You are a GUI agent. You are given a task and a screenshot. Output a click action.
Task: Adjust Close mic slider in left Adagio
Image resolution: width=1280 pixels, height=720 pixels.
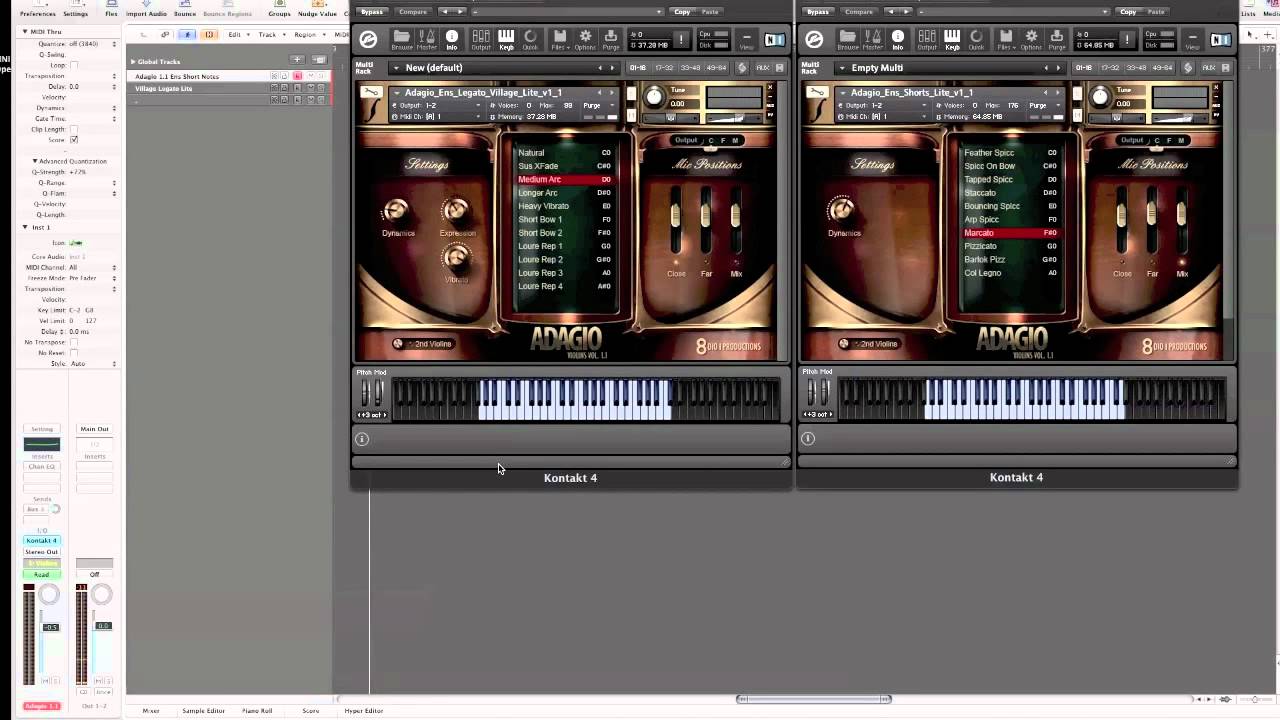click(x=676, y=216)
